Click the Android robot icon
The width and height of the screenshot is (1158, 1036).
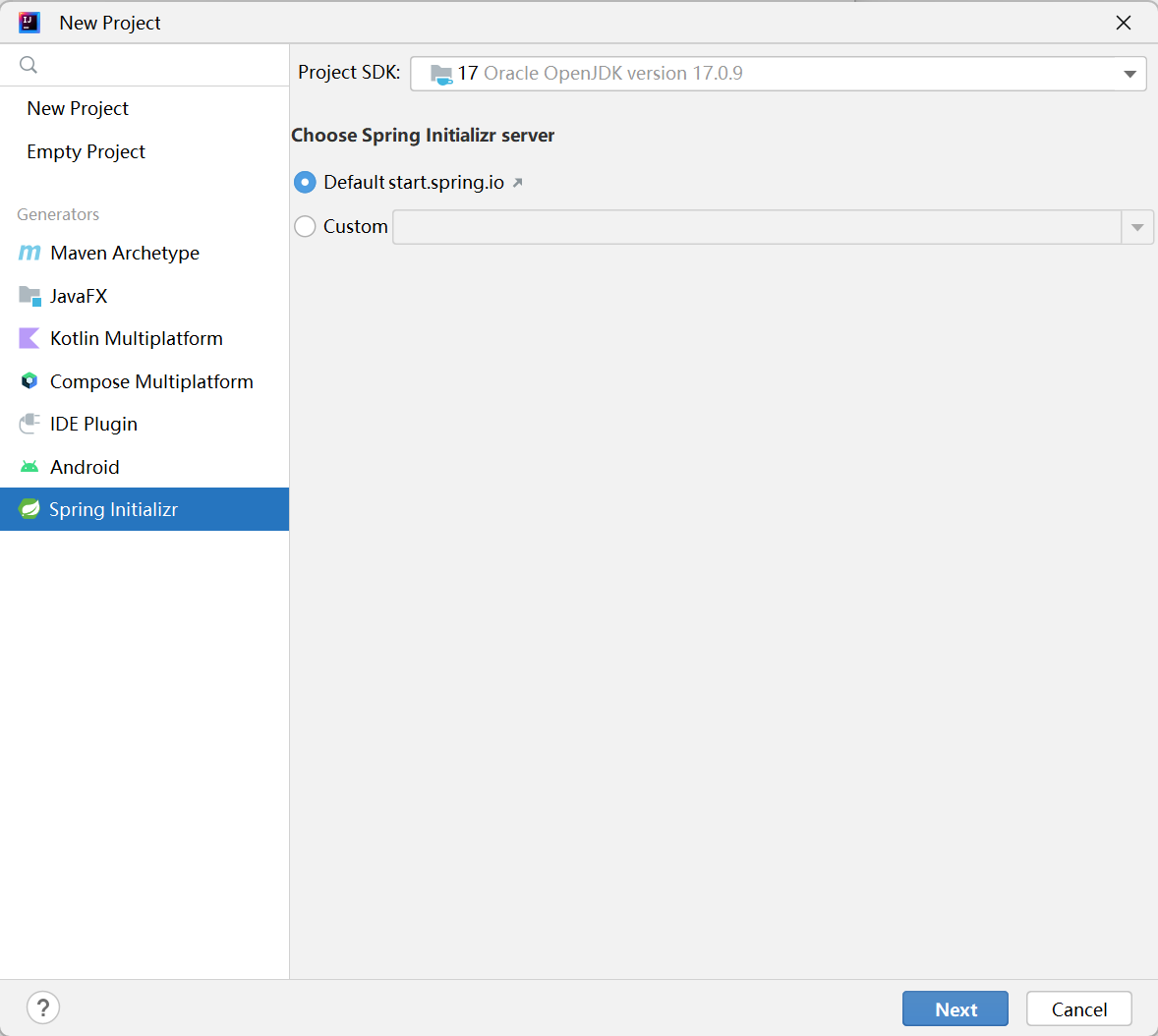pyautogui.click(x=29, y=467)
